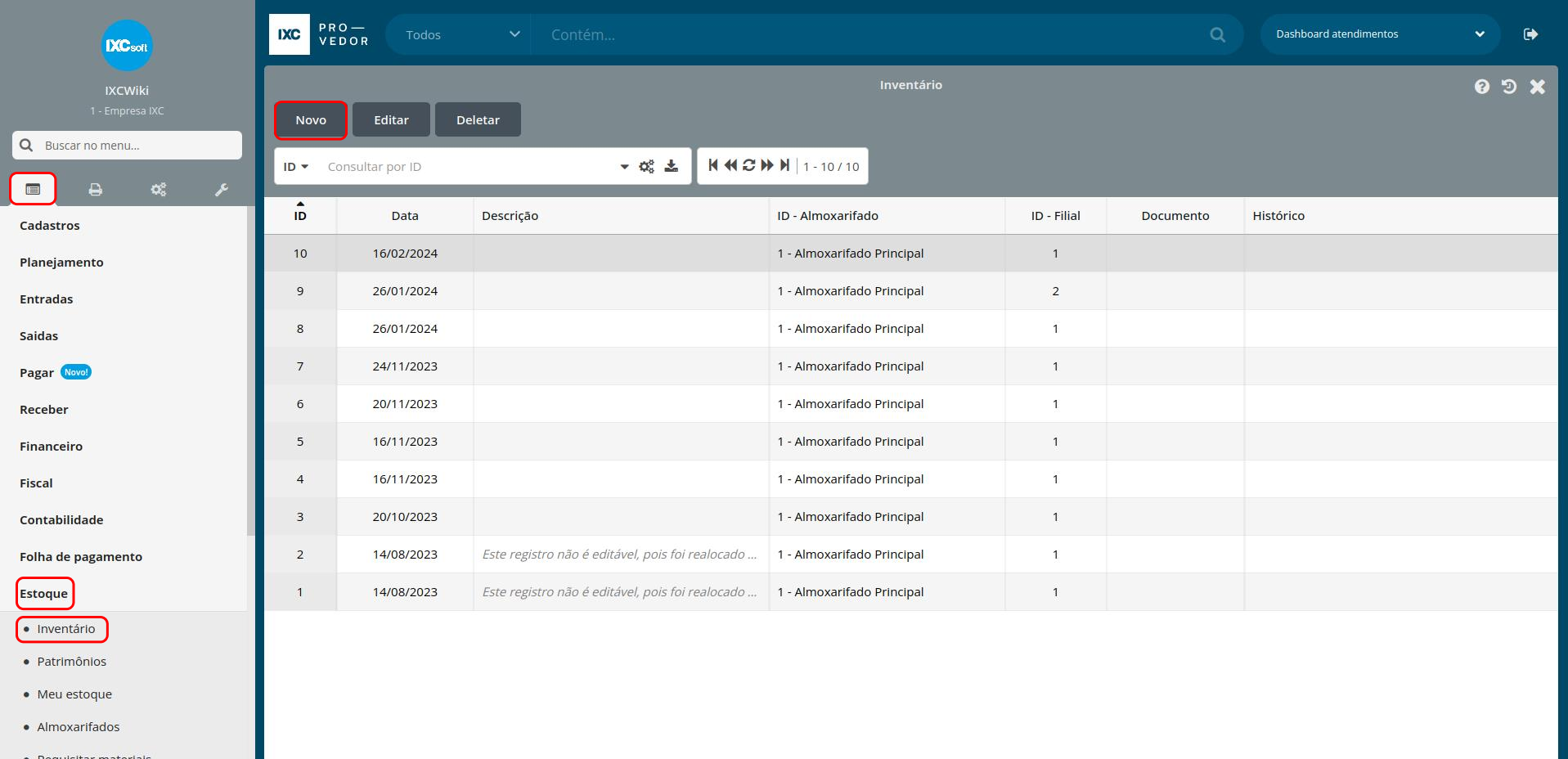
Task: Select the row dated 16/02/2024
Action: coord(910,254)
